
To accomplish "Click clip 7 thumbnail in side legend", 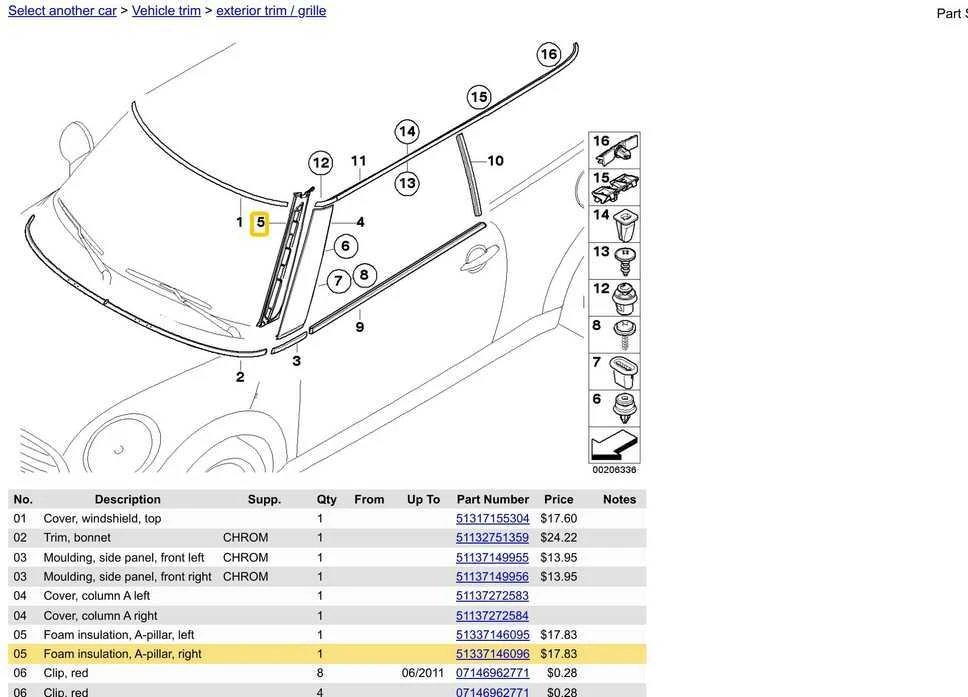I will coord(614,372).
